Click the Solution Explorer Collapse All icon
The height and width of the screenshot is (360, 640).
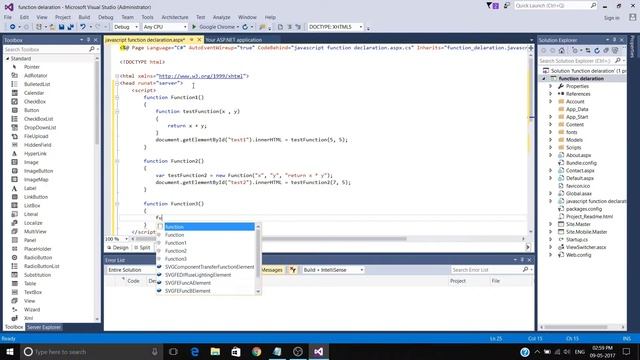(x=606, y=51)
